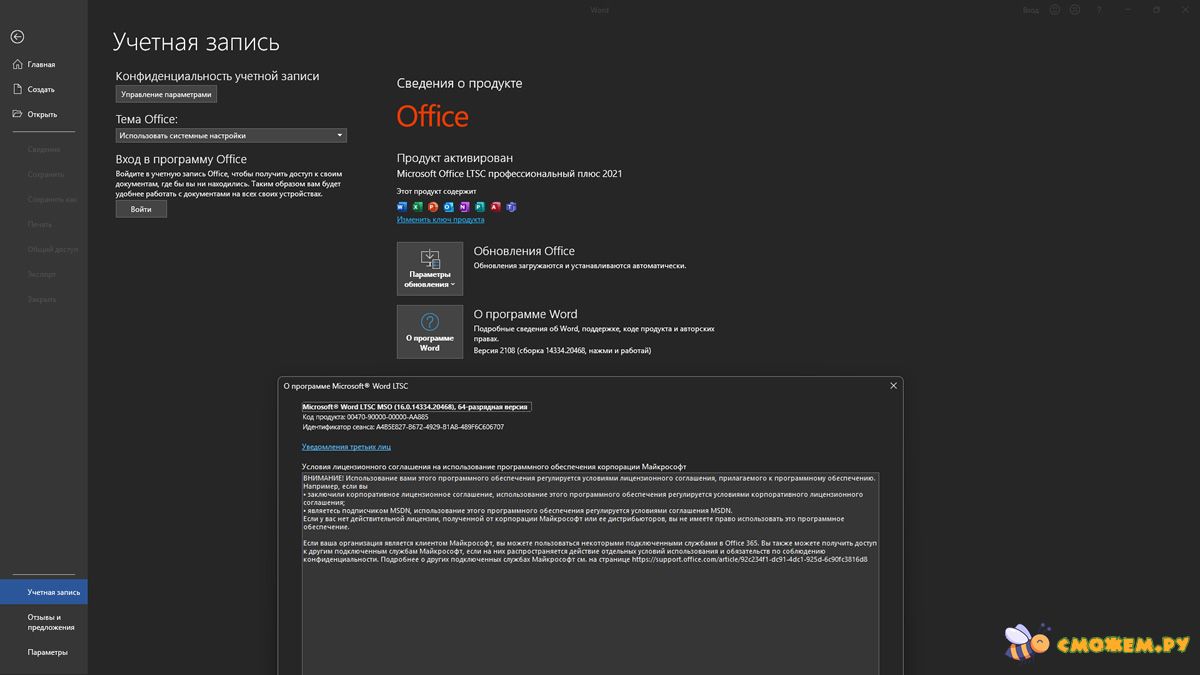Screen dimensions: 1200x675
Task: Select Создать in the left menu
Action: [41, 89]
